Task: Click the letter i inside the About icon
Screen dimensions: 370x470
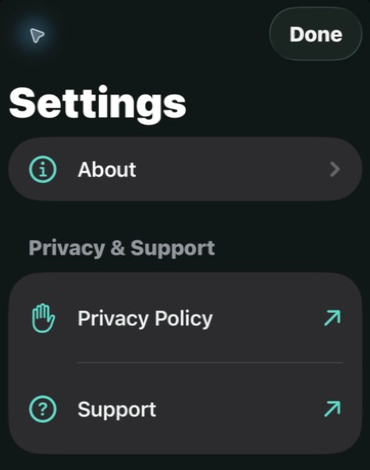Action: (x=43, y=170)
